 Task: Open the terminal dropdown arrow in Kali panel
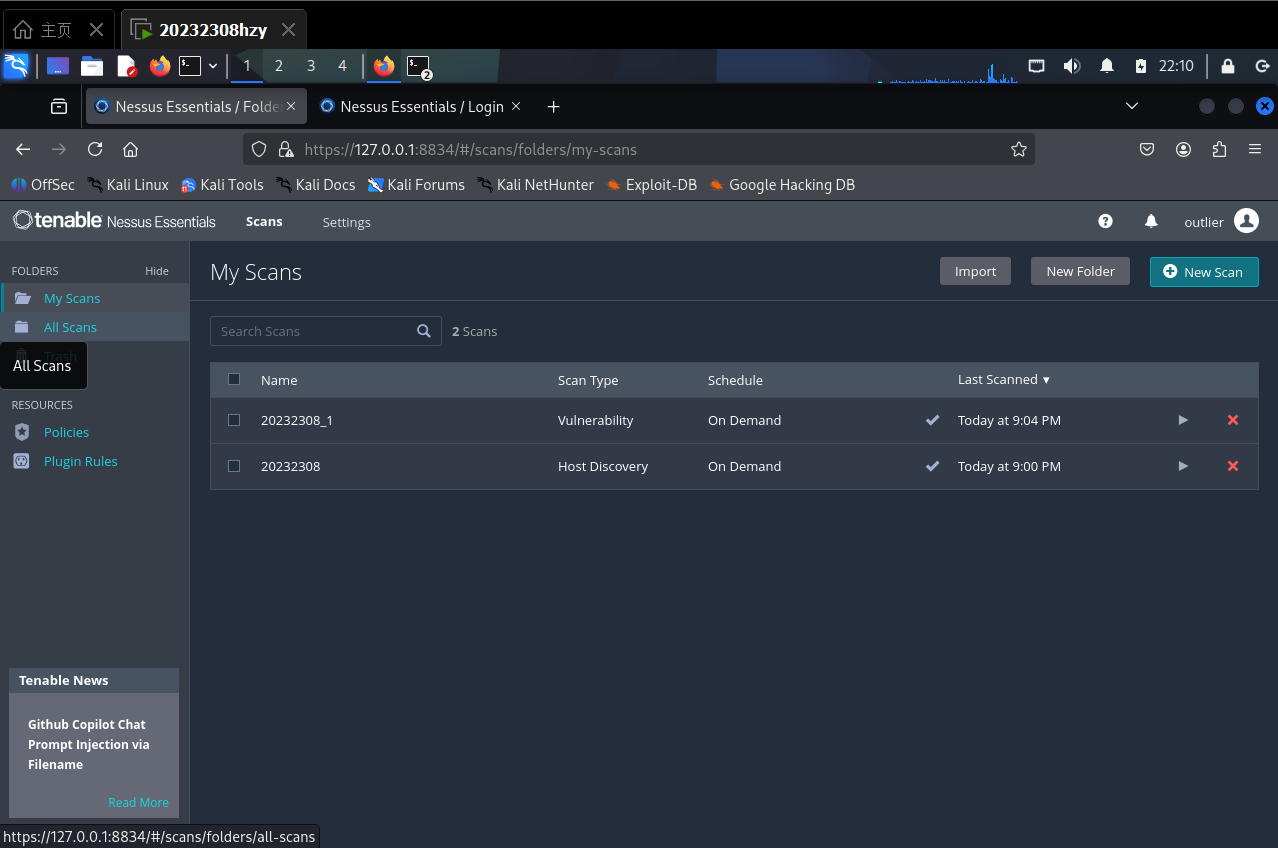[x=213, y=66]
